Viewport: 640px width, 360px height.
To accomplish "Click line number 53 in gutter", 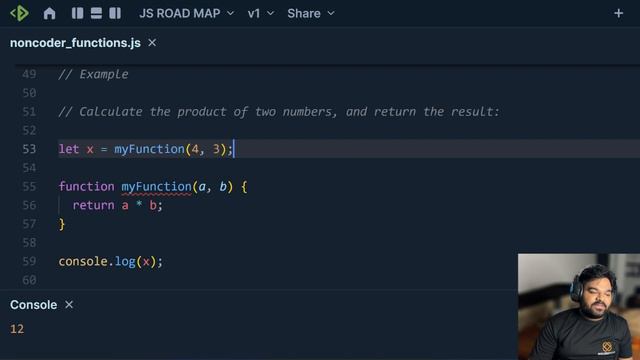I will [29, 149].
